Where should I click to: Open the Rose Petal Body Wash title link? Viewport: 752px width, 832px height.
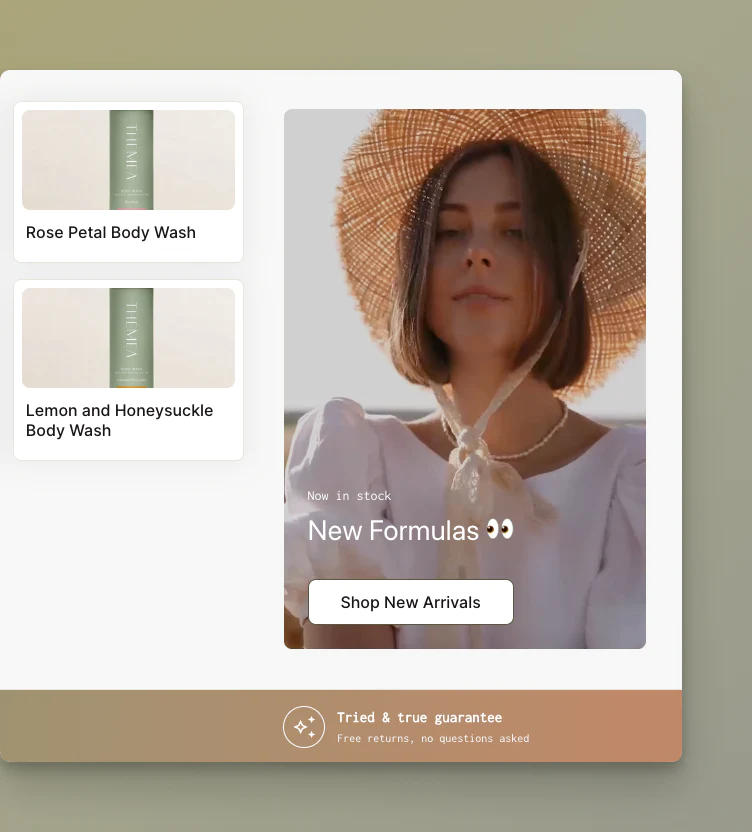pyautogui.click(x=111, y=233)
